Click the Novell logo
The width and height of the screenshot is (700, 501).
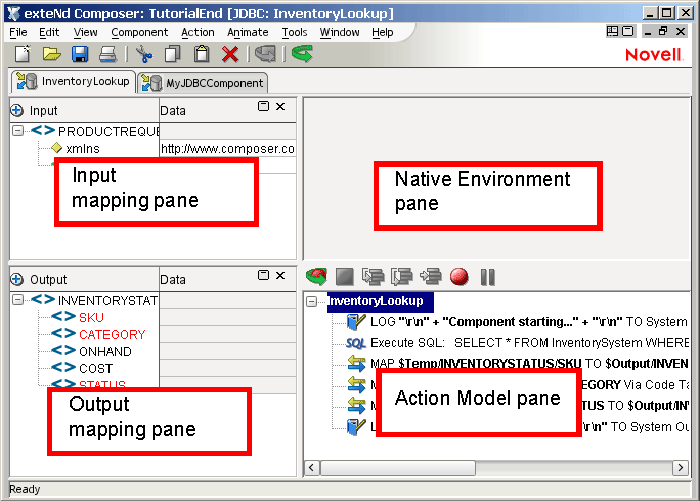pyautogui.click(x=654, y=54)
